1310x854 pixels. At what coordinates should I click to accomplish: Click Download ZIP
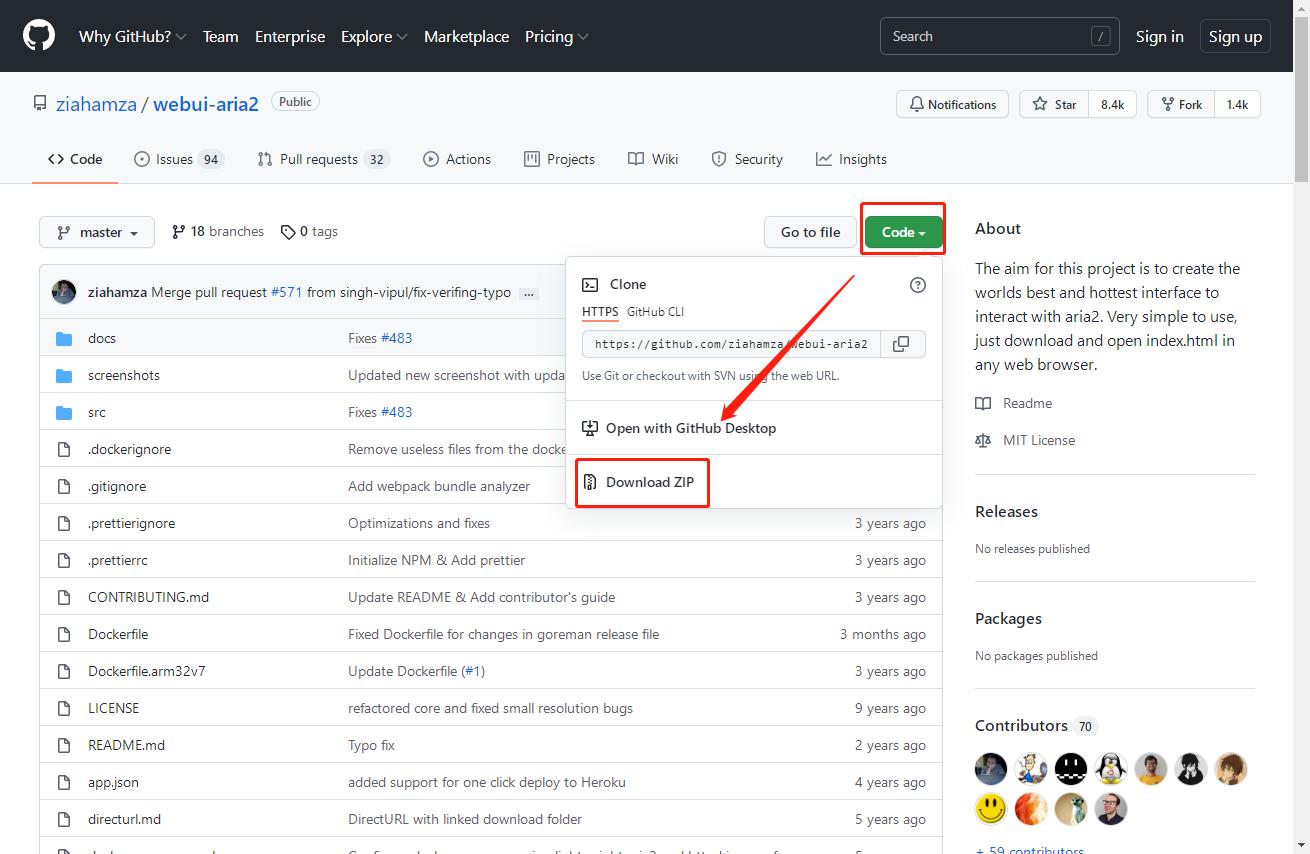[x=649, y=482]
